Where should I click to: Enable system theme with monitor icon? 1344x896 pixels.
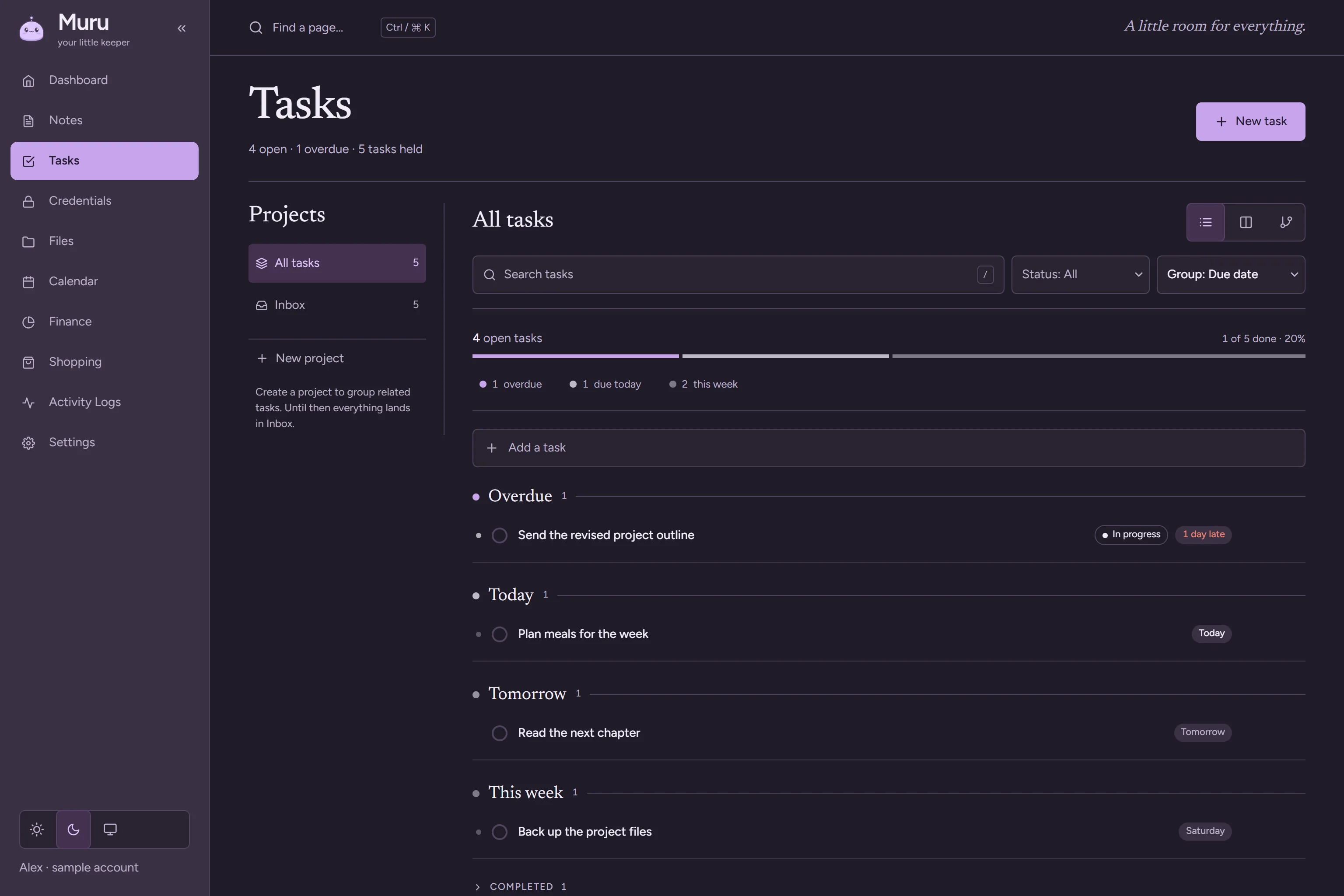click(x=110, y=829)
